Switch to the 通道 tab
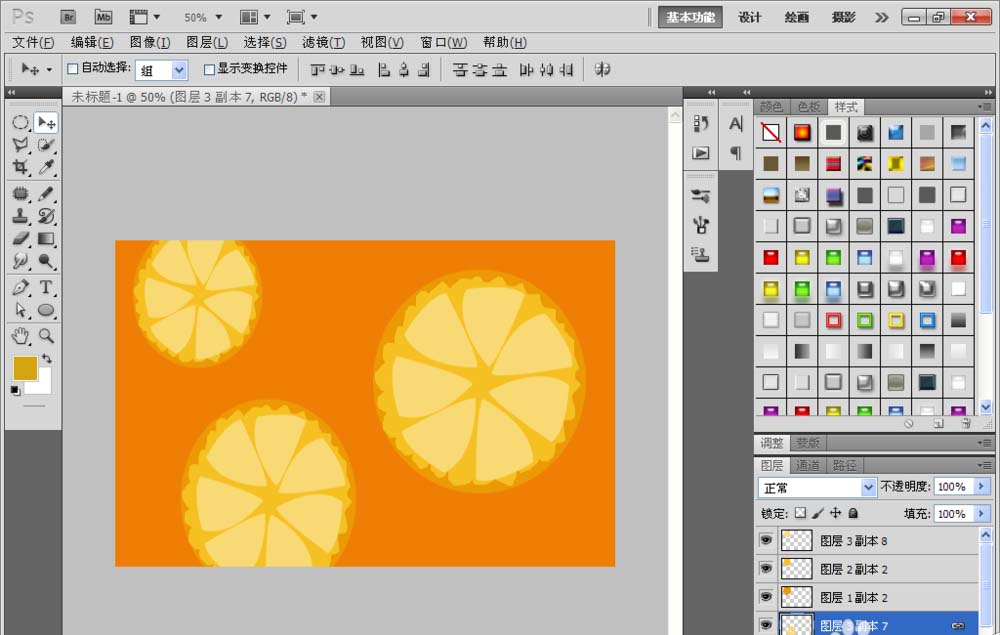The image size is (1000, 635). pyautogui.click(x=808, y=465)
